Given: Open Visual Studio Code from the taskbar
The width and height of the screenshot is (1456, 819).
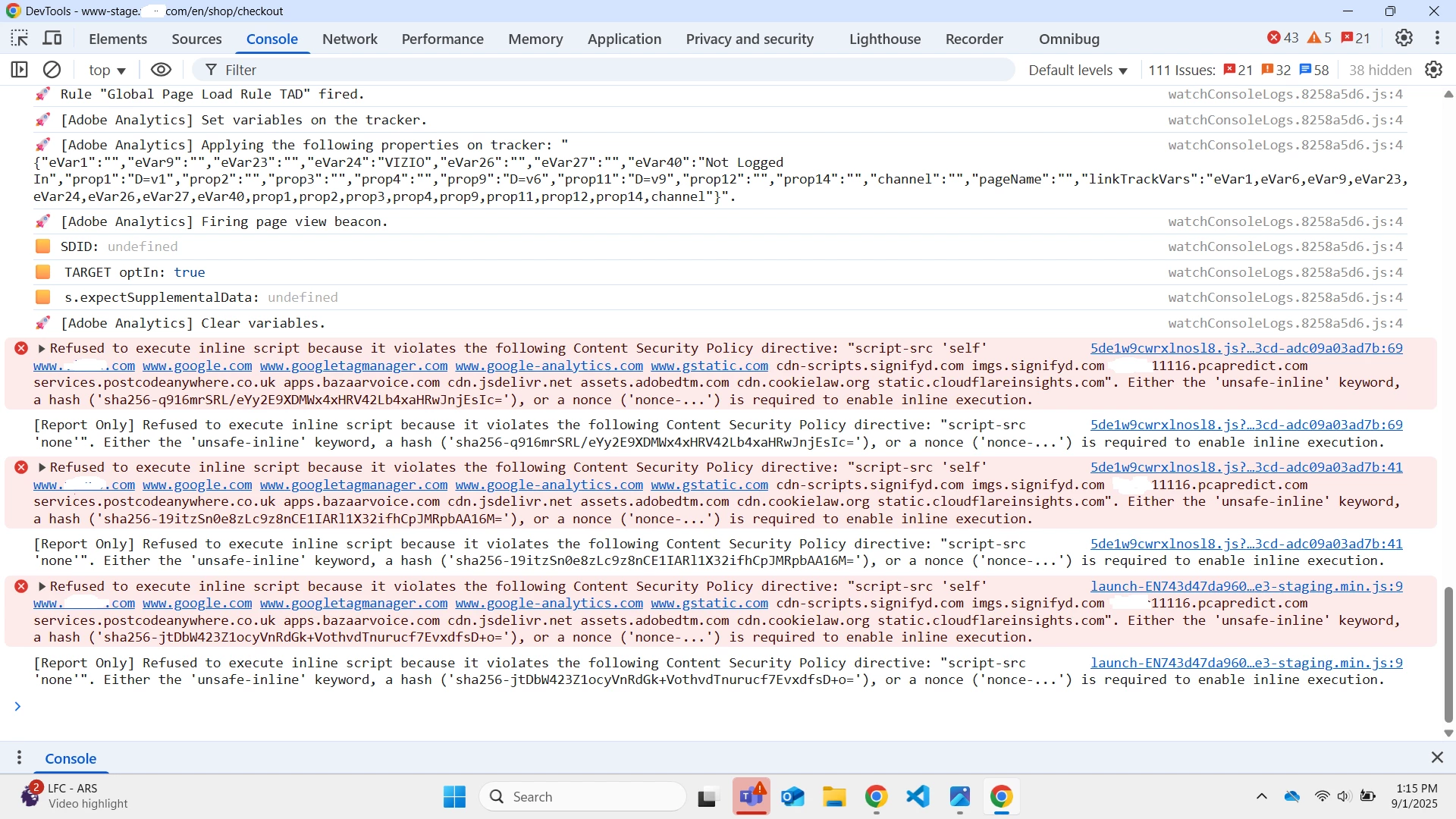Looking at the screenshot, I should [x=918, y=797].
